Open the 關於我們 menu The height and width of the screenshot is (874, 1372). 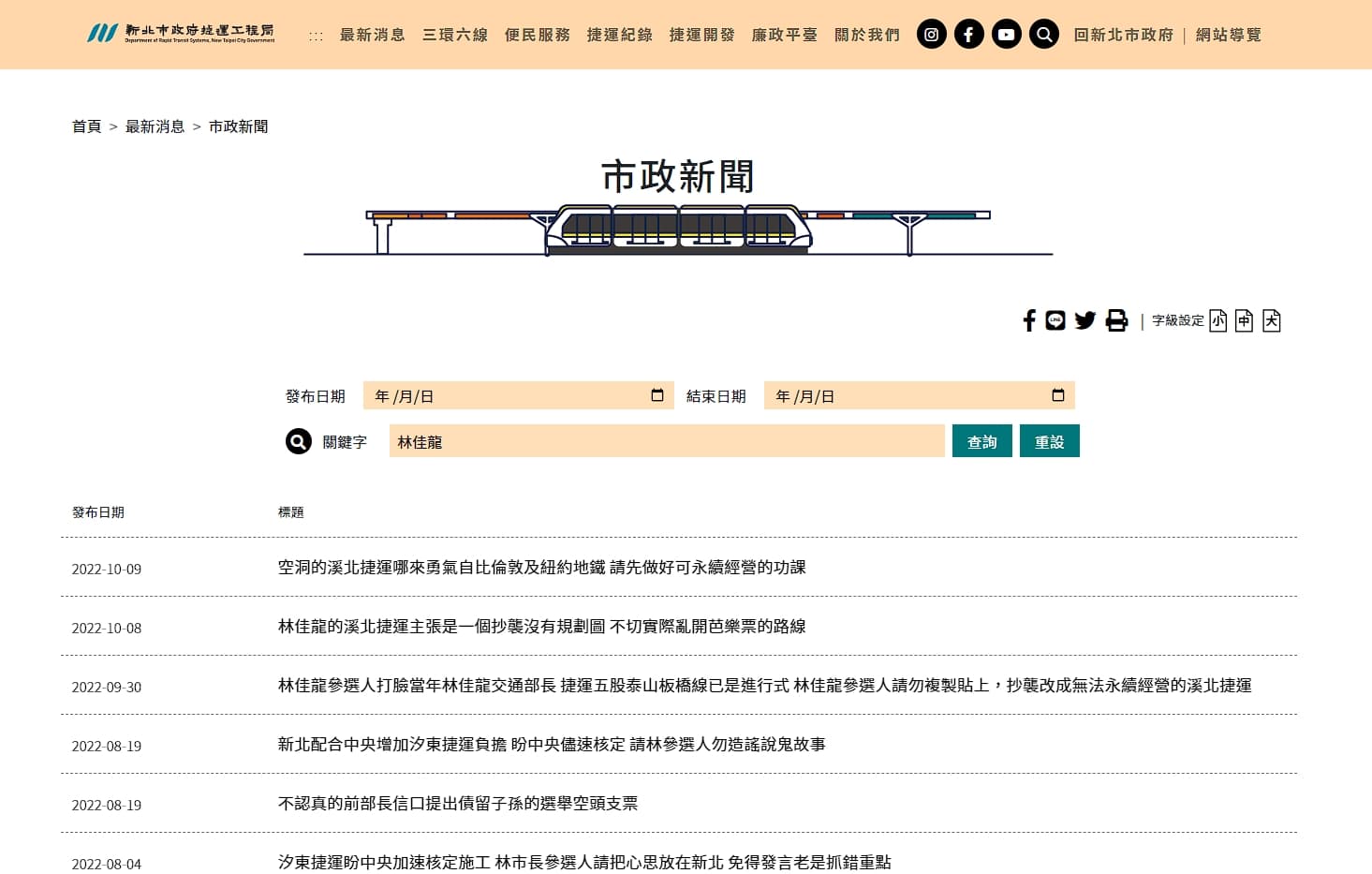pyautogui.click(x=867, y=35)
